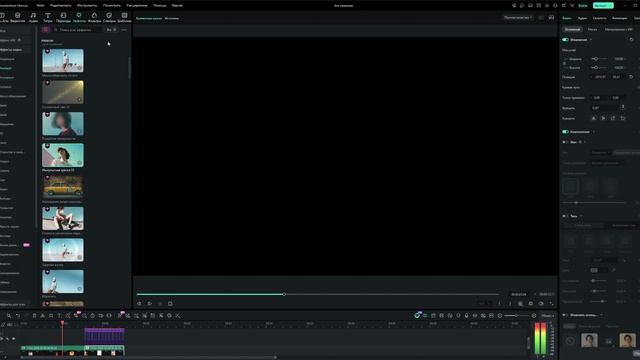The image size is (640, 360).
Task: Adjust the timeline zoom slider
Action: (x=516, y=316)
